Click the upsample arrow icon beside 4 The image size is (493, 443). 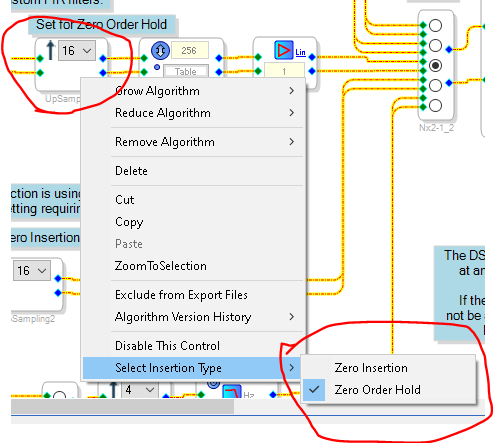(x=113, y=390)
